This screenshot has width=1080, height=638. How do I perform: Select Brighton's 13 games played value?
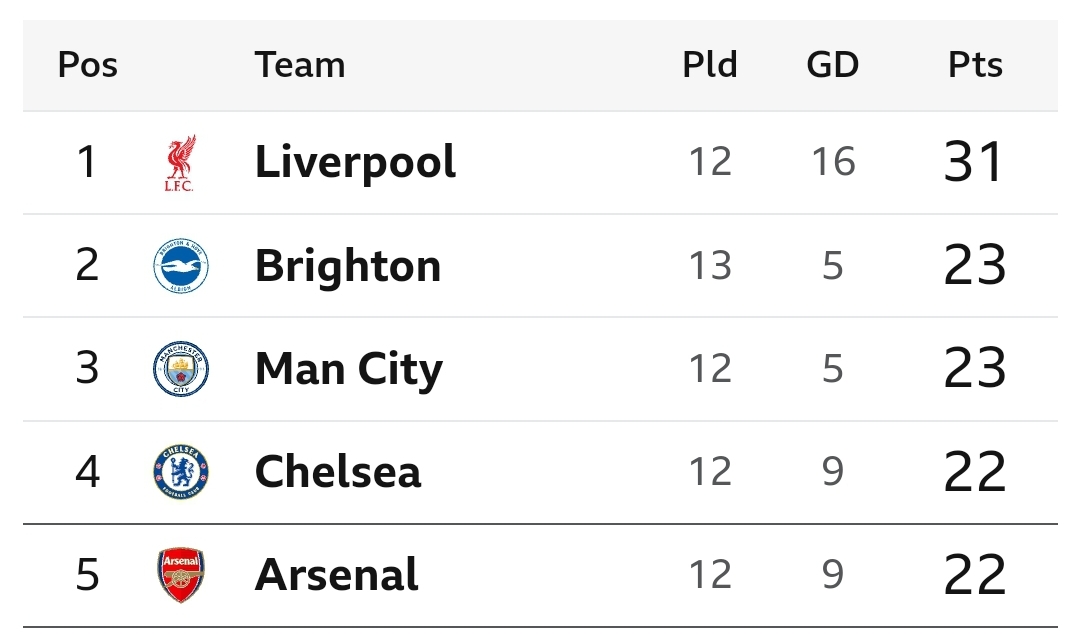(x=710, y=266)
